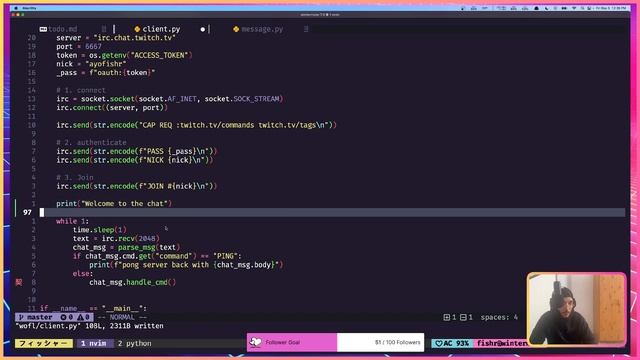Click the modified dot on client.py tab

202,29
